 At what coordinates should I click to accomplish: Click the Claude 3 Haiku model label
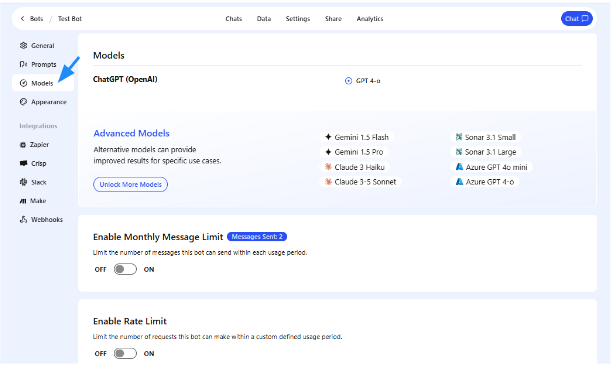(359, 167)
